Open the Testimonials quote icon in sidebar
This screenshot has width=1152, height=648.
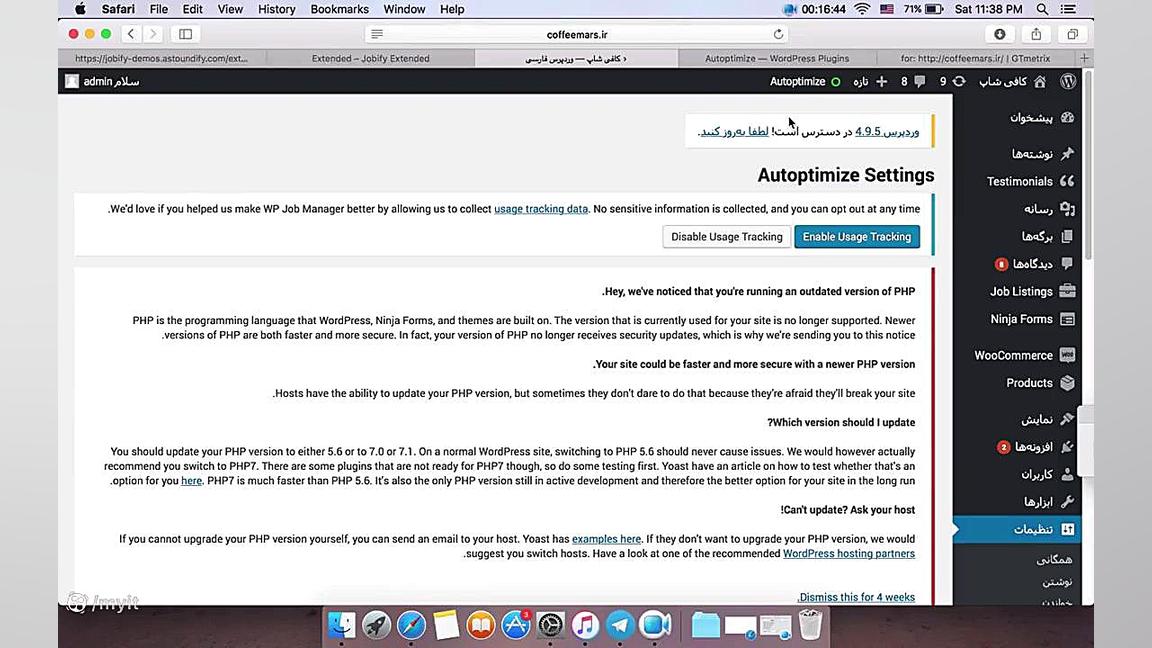coord(1068,181)
